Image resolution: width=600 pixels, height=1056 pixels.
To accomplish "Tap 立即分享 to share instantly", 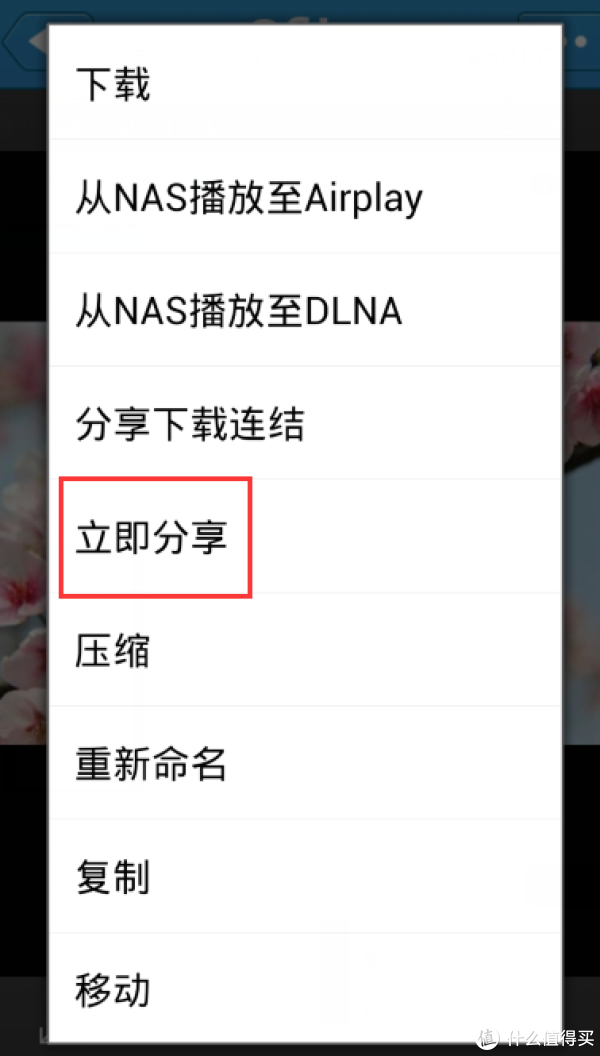I will 304,537.
